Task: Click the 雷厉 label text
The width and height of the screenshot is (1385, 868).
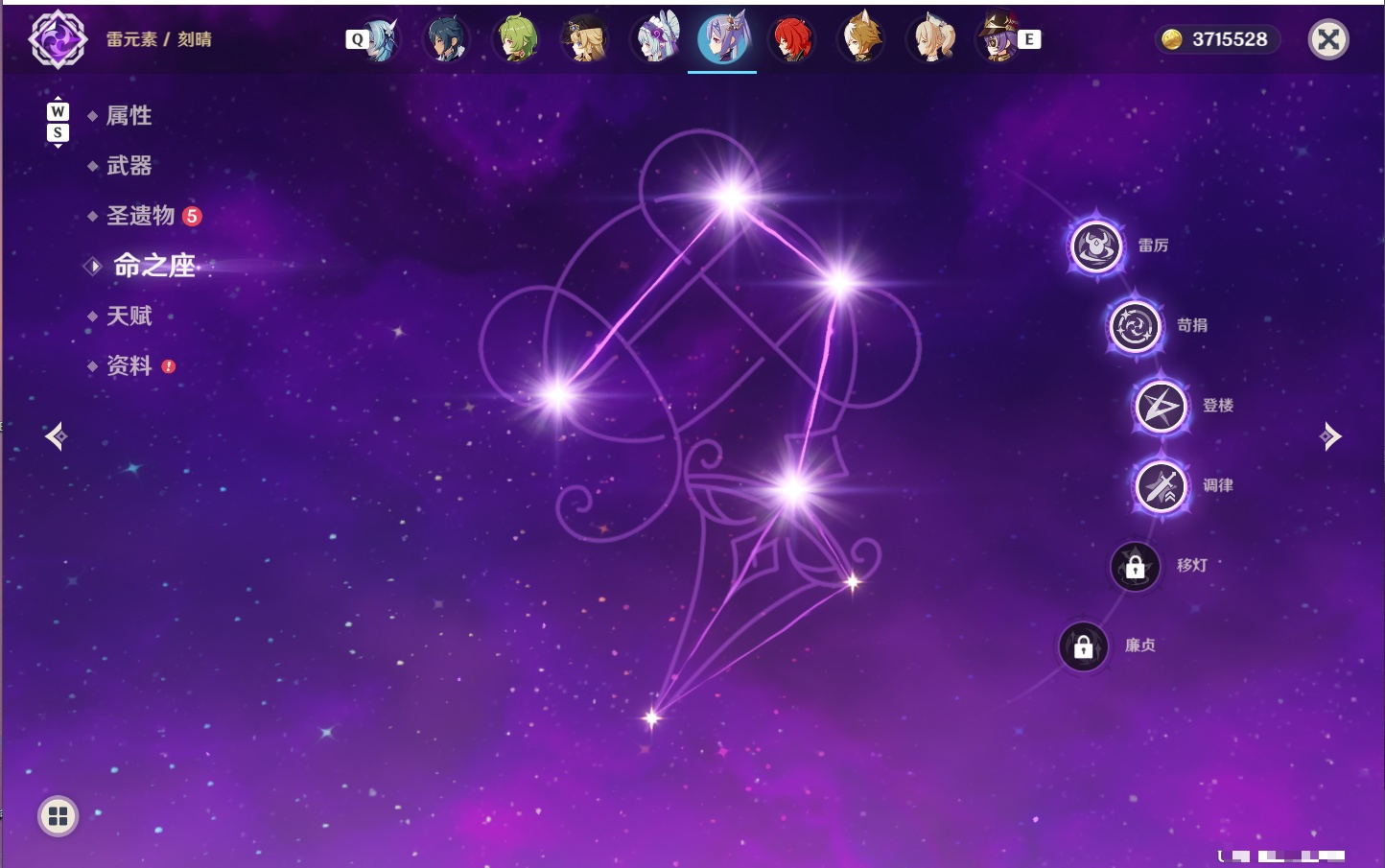Action: click(1153, 246)
